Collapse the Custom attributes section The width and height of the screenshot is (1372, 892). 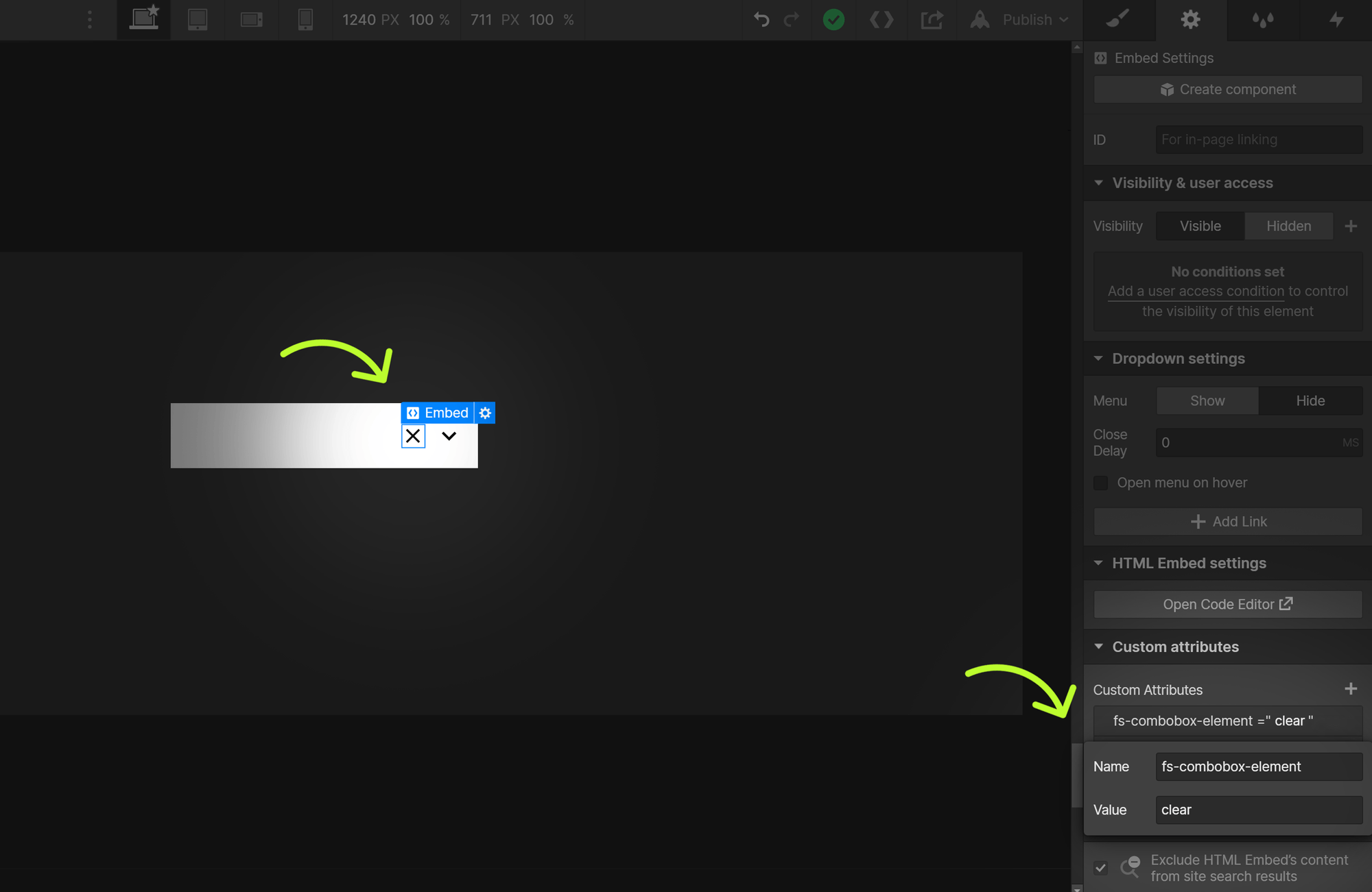point(1098,647)
